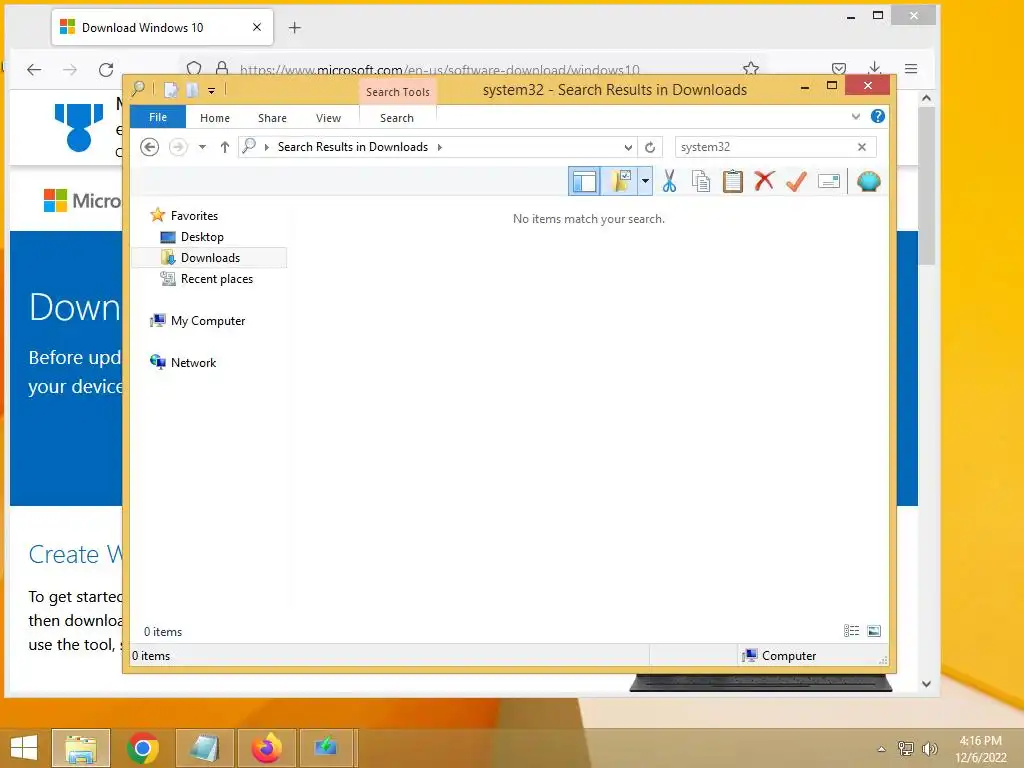Click the Explorer back arrow button
The width and height of the screenshot is (1024, 768).
pos(150,147)
